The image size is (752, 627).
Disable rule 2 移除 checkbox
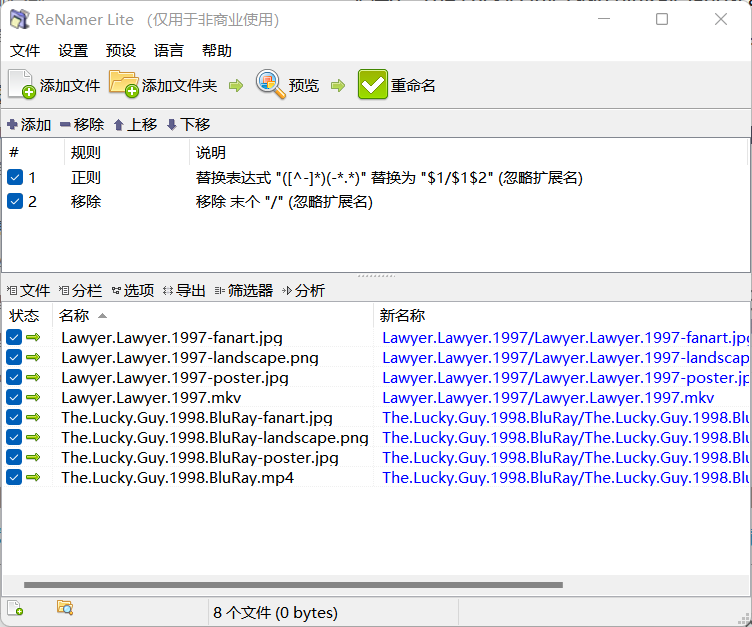pyautogui.click(x=15, y=202)
